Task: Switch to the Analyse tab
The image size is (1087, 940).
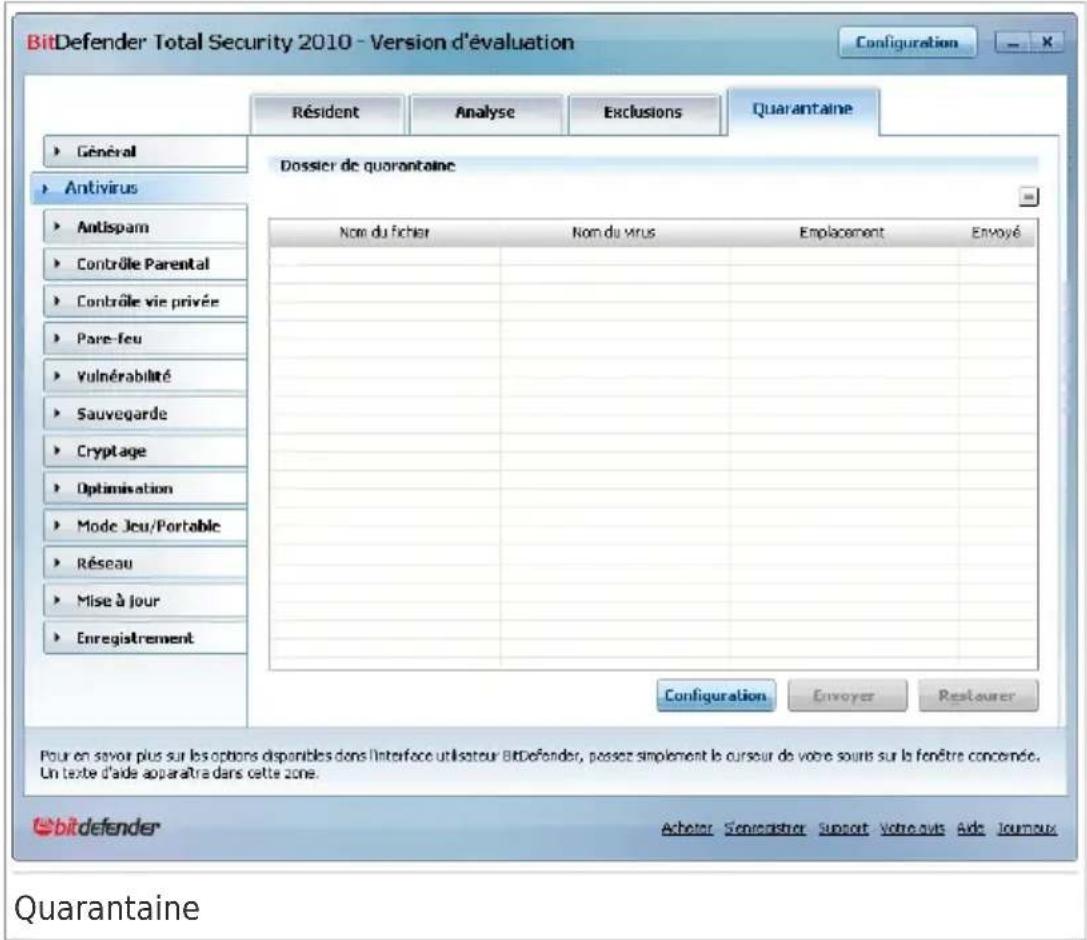Action: (x=485, y=113)
